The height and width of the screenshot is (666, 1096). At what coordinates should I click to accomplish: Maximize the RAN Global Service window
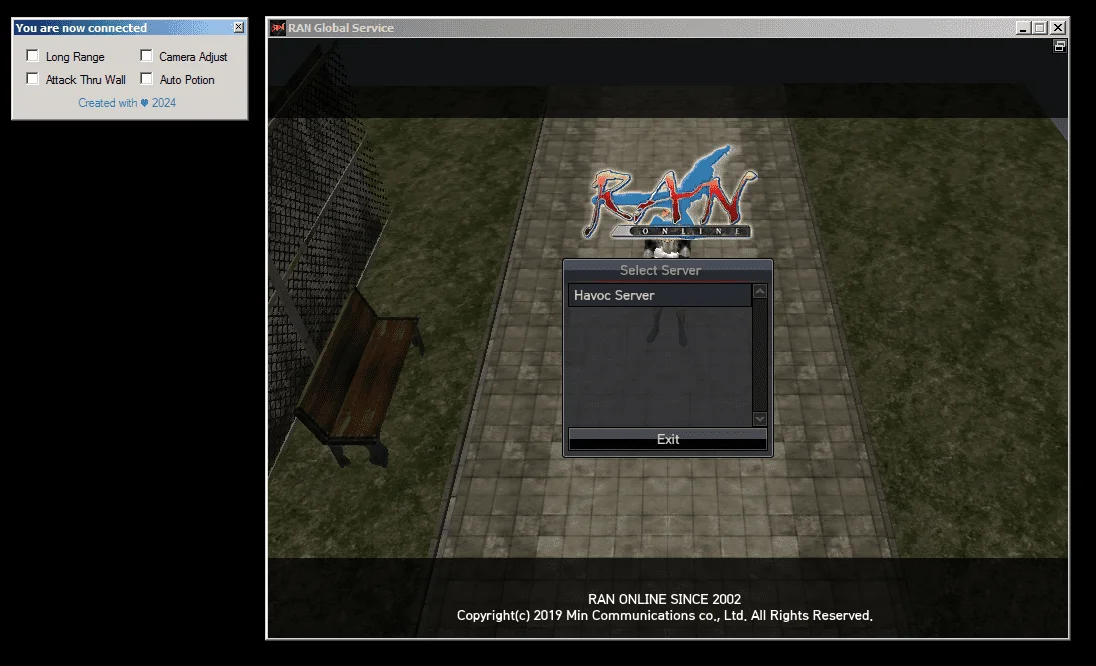pos(1039,28)
